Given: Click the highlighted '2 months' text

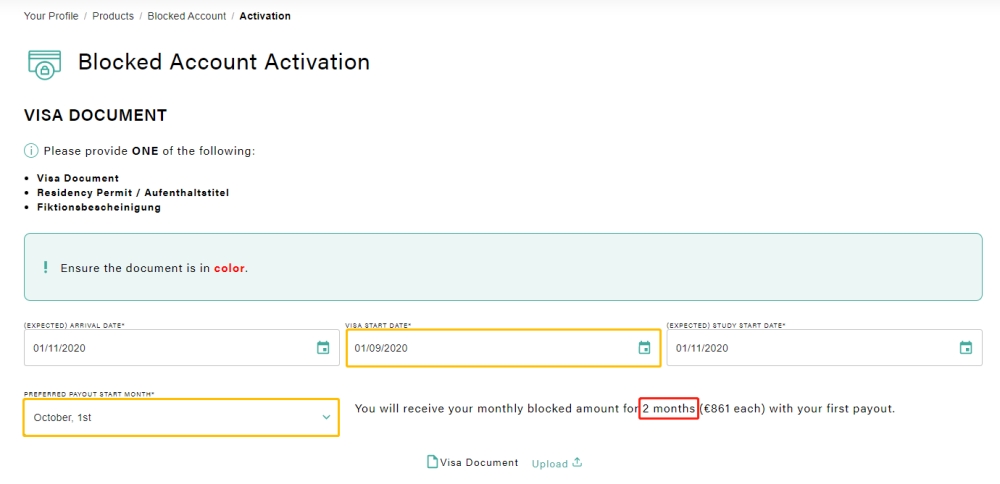Looking at the screenshot, I should click(x=669, y=408).
